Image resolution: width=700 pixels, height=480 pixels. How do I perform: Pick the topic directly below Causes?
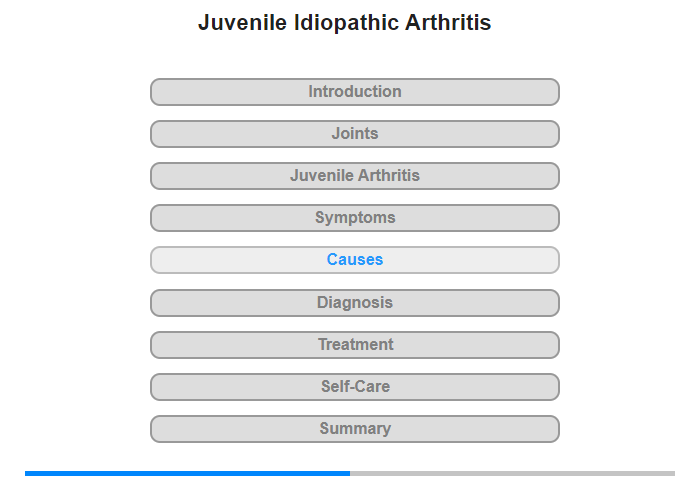click(x=354, y=303)
